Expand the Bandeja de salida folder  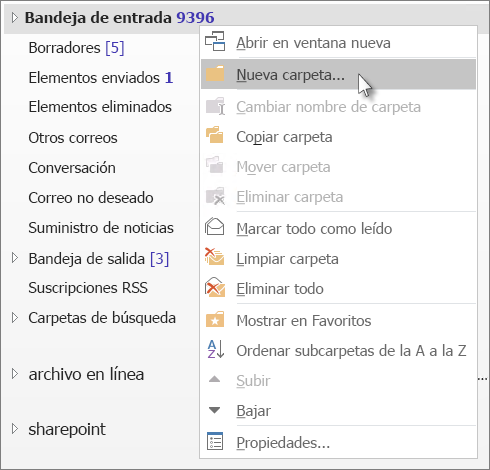click(14, 258)
